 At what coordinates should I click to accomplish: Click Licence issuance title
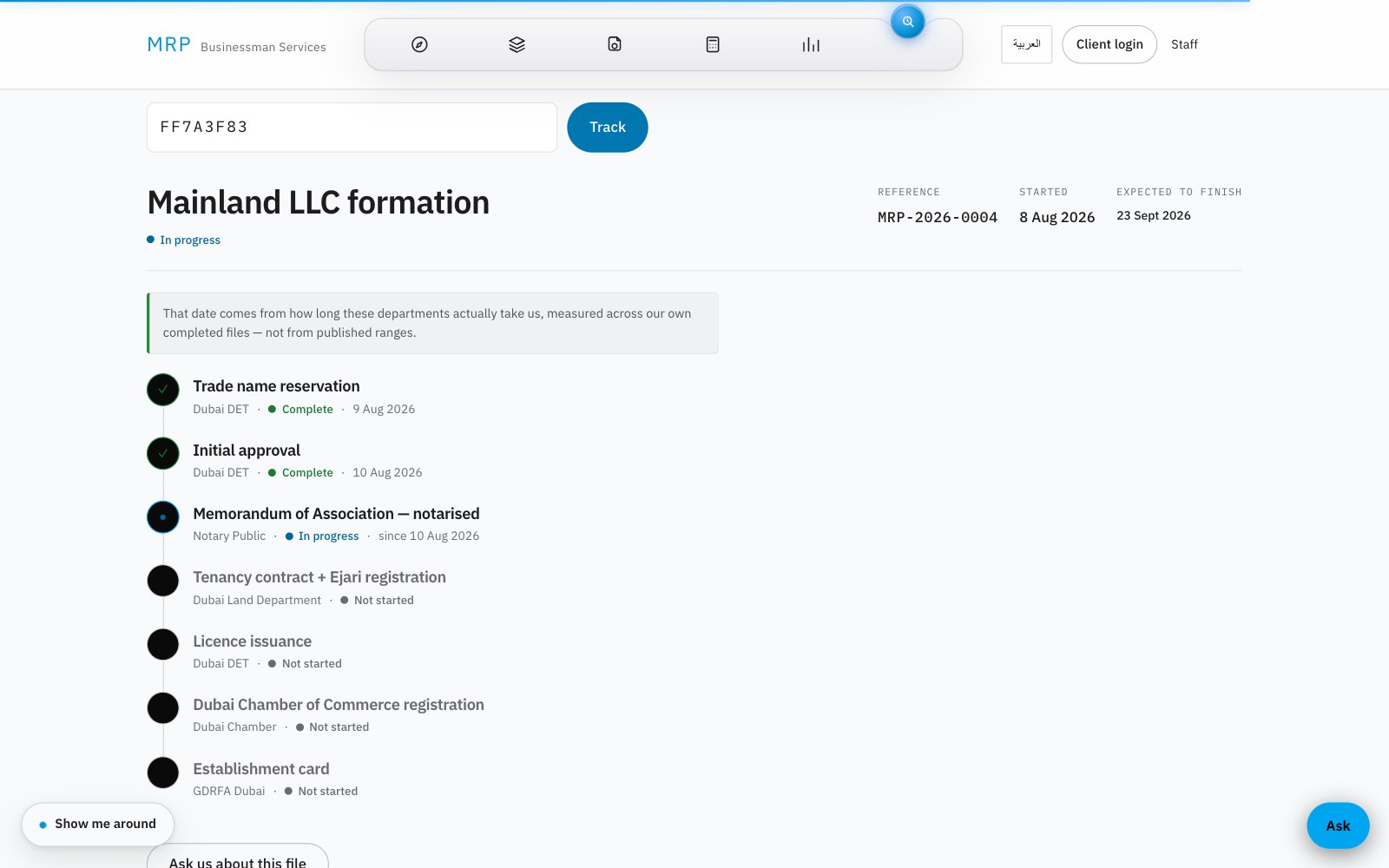(x=252, y=641)
